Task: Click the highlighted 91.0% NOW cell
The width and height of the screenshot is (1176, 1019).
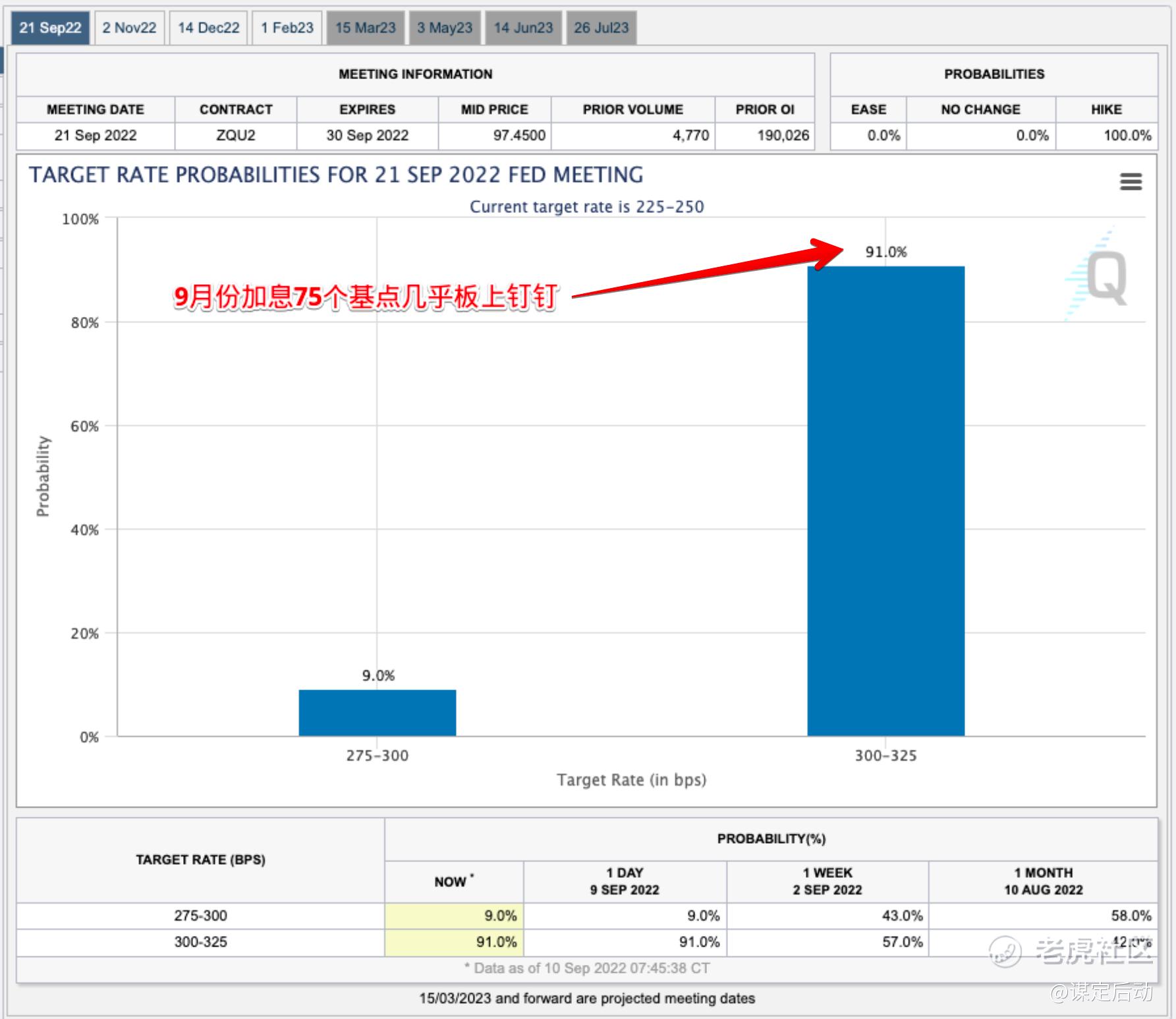Action: [x=454, y=942]
